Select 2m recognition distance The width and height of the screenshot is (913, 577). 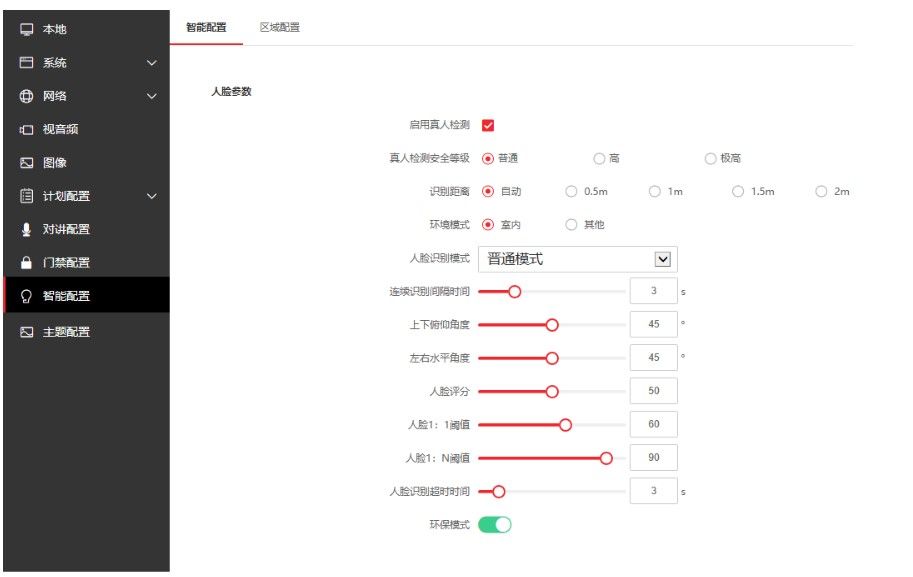pos(821,192)
